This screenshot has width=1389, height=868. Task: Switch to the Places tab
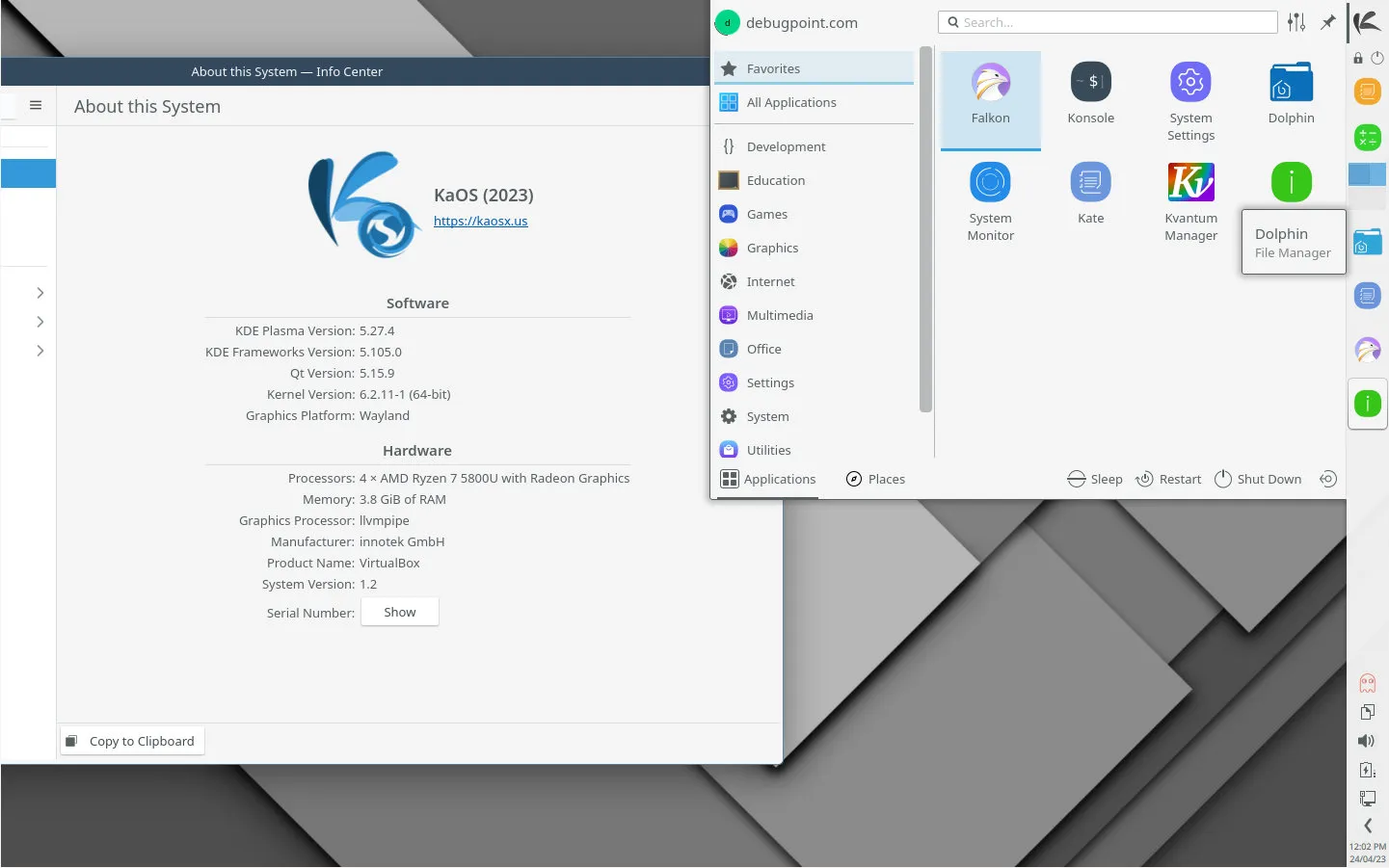tap(875, 479)
